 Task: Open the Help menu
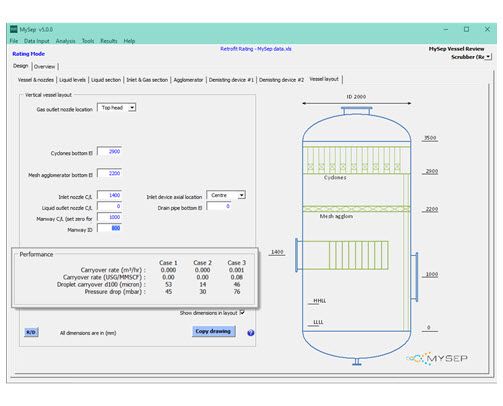[x=129, y=41]
